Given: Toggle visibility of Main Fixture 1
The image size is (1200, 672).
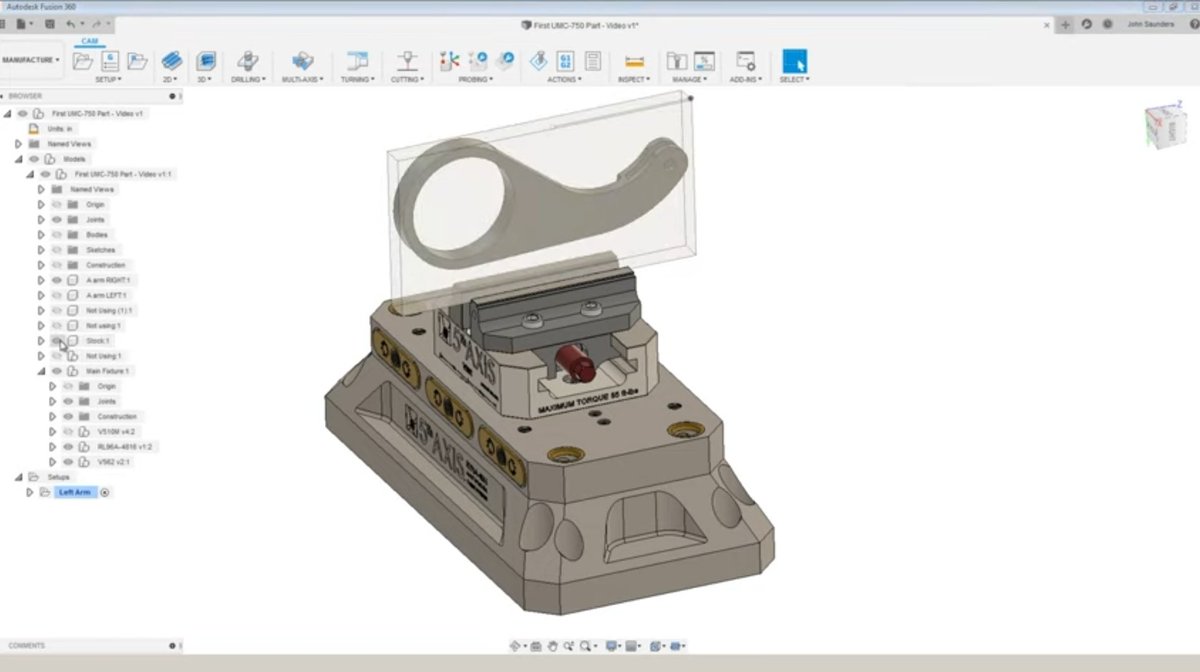Looking at the screenshot, I should (57, 371).
